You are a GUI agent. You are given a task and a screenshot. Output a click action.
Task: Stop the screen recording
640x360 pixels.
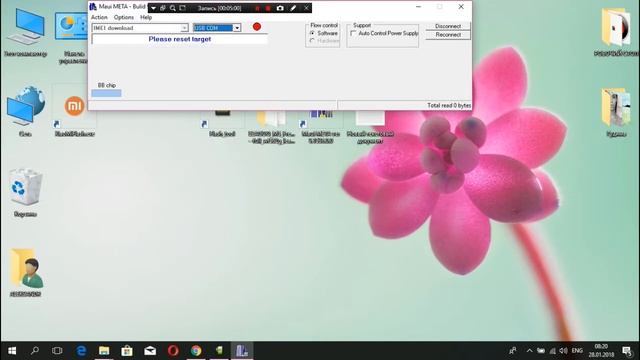click(x=268, y=8)
